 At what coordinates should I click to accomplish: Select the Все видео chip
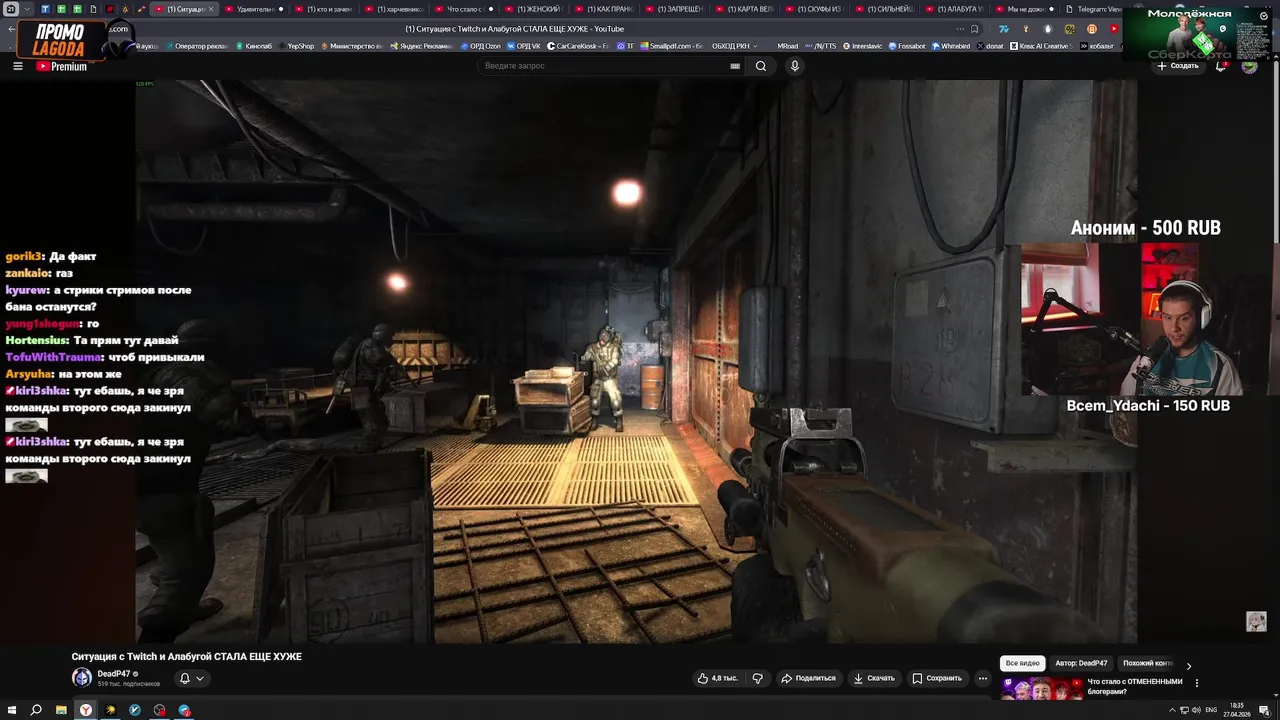click(x=1023, y=663)
